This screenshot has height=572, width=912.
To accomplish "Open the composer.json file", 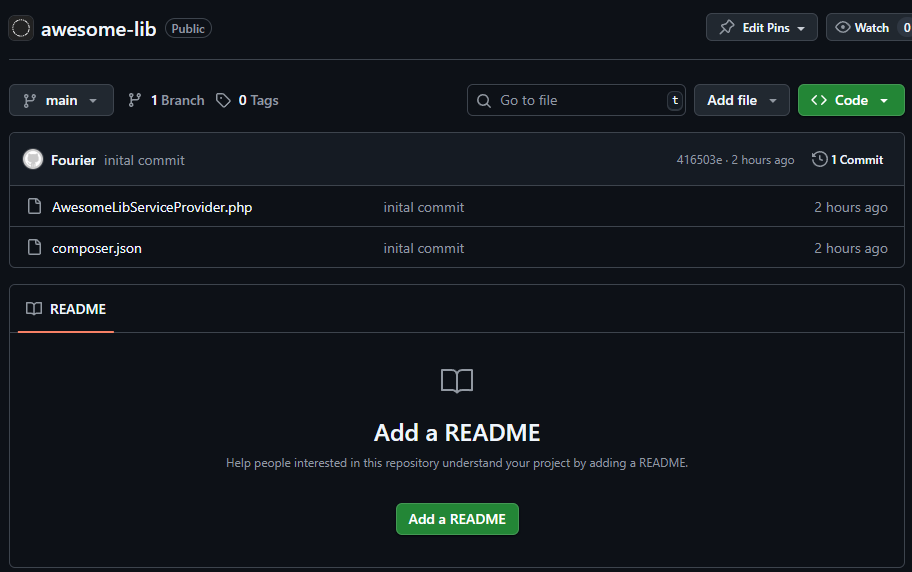I will tap(97, 248).
